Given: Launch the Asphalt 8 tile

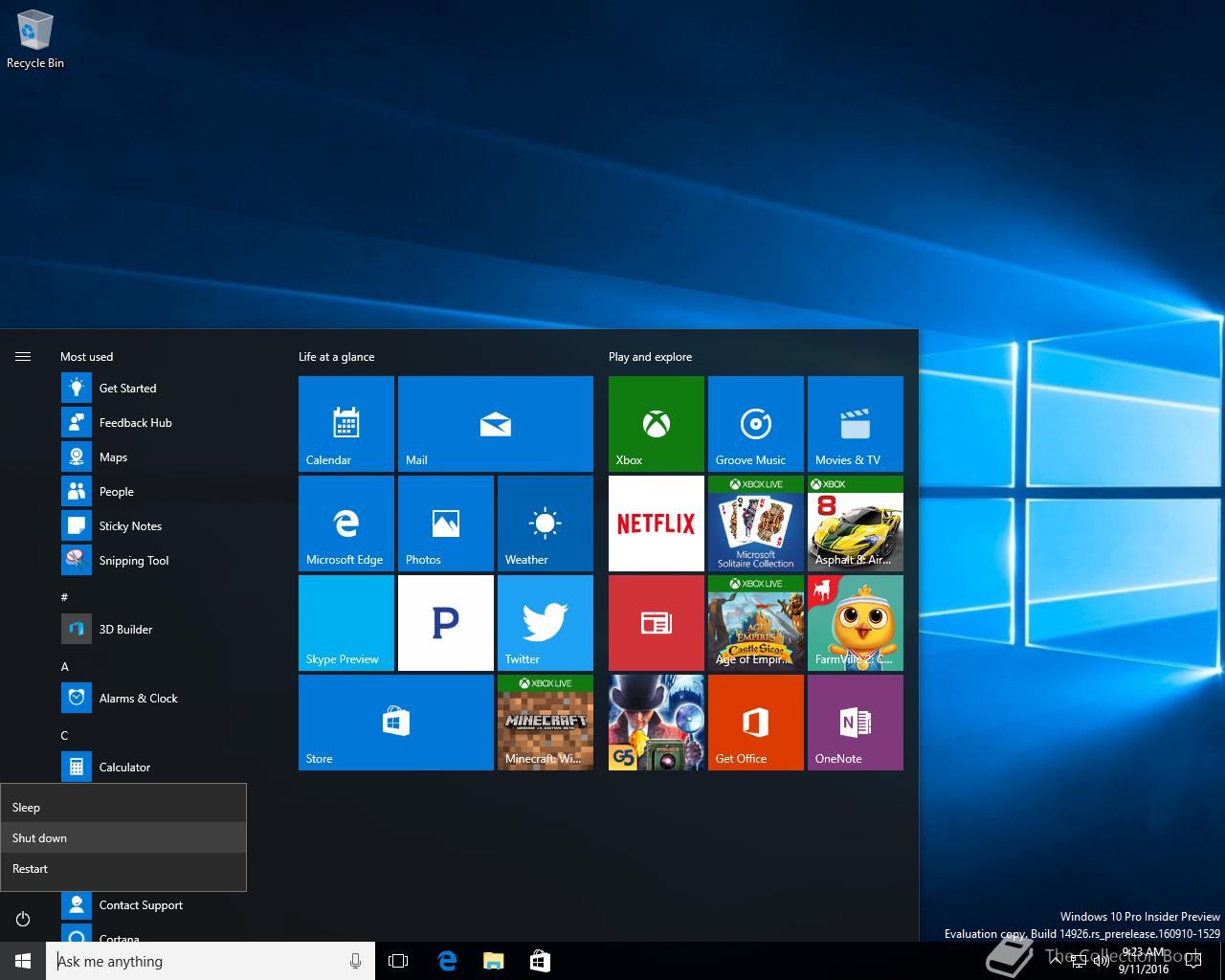Looking at the screenshot, I should coord(856,523).
